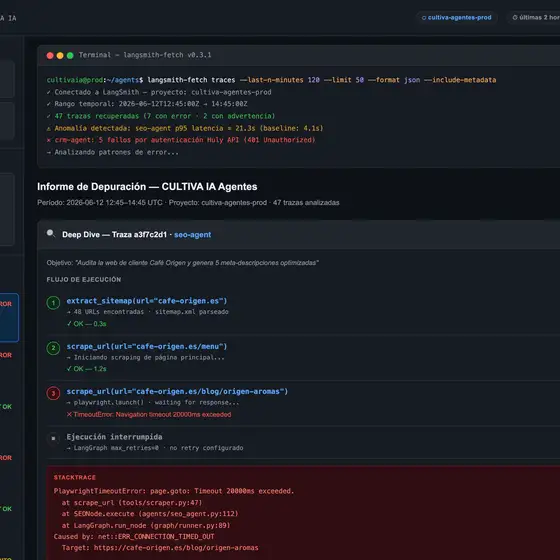Click the magnifier icon beside Deep Dive

(x=51, y=234)
